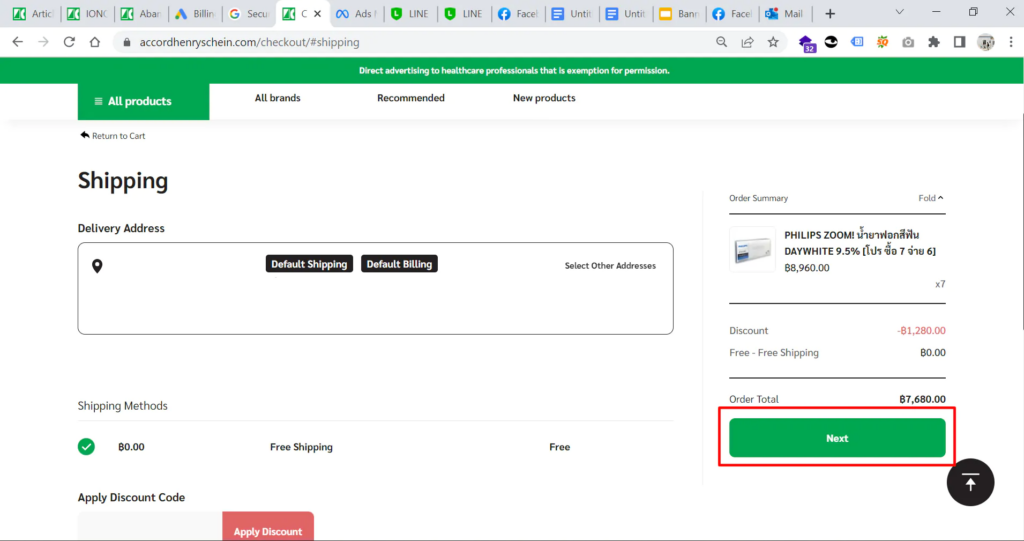Reload the checkout page
Screen dimensions: 1024x541
pos(69,42)
